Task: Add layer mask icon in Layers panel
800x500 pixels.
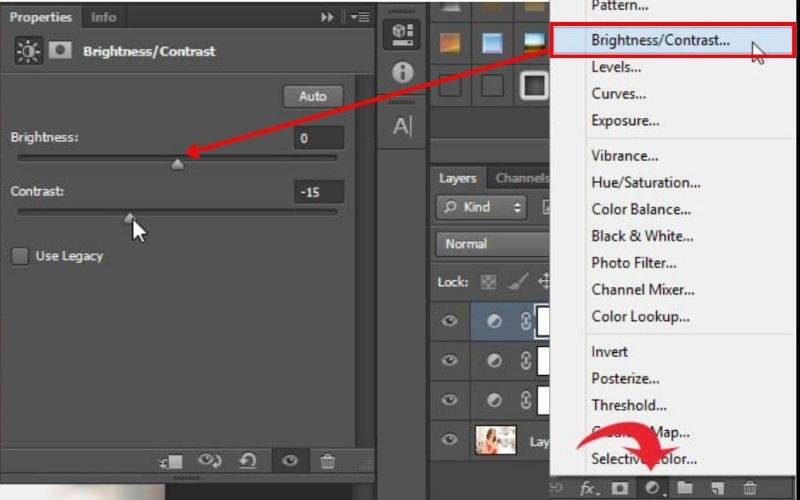Action: 620,488
